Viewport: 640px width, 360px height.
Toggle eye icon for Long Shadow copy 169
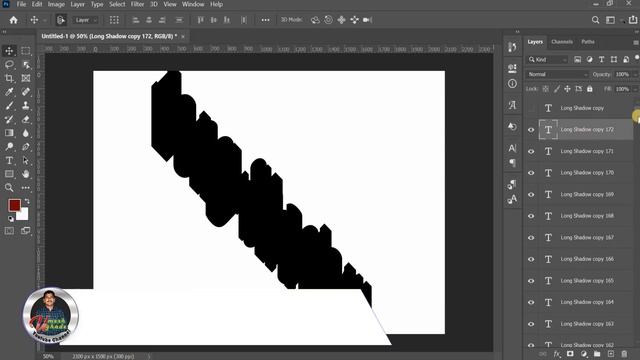pos(531,195)
